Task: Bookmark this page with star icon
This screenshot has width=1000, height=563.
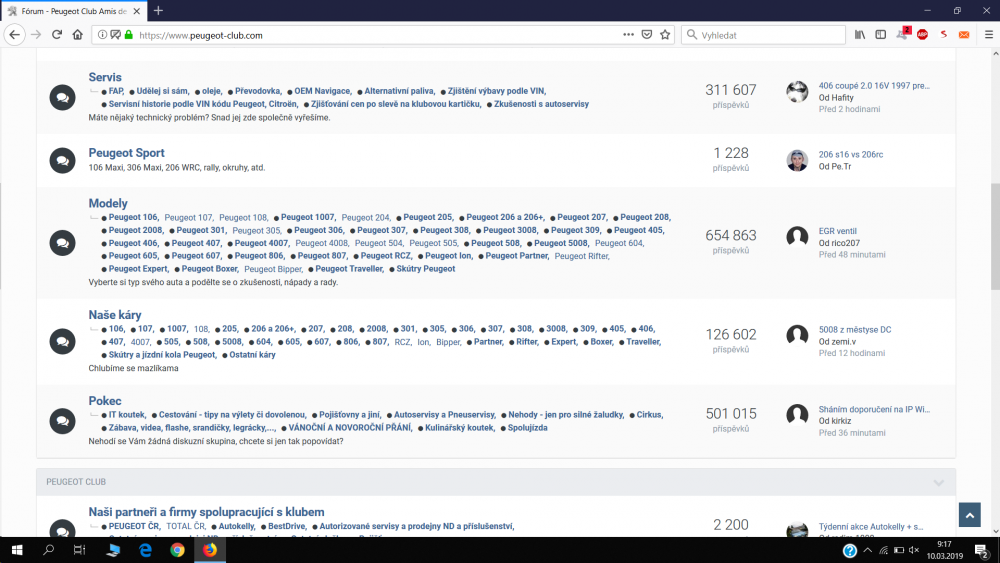Action: point(665,35)
